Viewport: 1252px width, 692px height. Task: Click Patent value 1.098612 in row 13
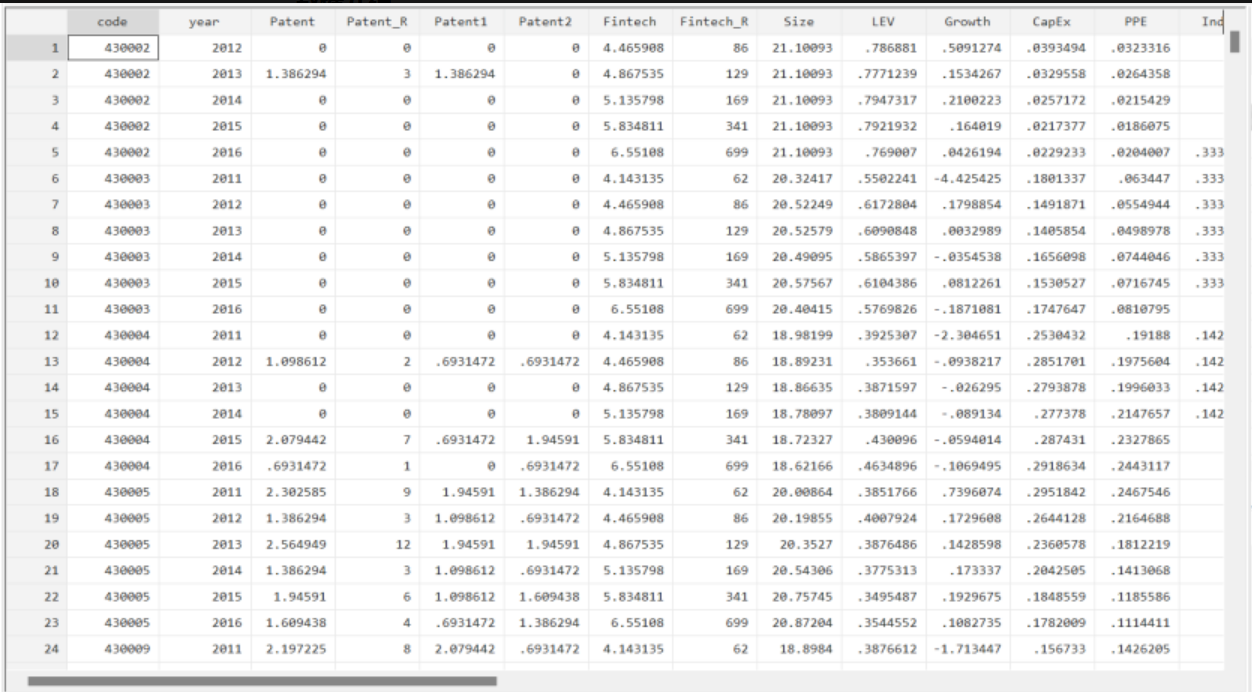pos(296,361)
